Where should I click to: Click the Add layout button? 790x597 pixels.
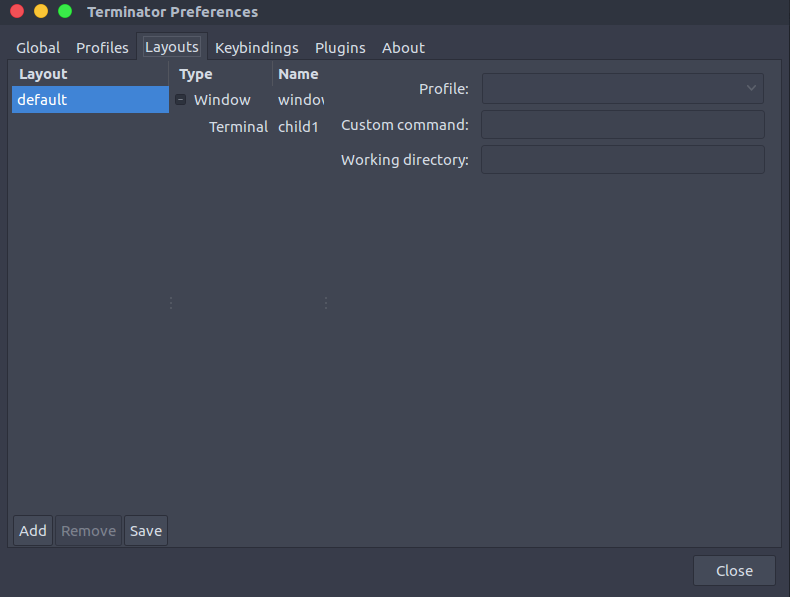(x=33, y=530)
